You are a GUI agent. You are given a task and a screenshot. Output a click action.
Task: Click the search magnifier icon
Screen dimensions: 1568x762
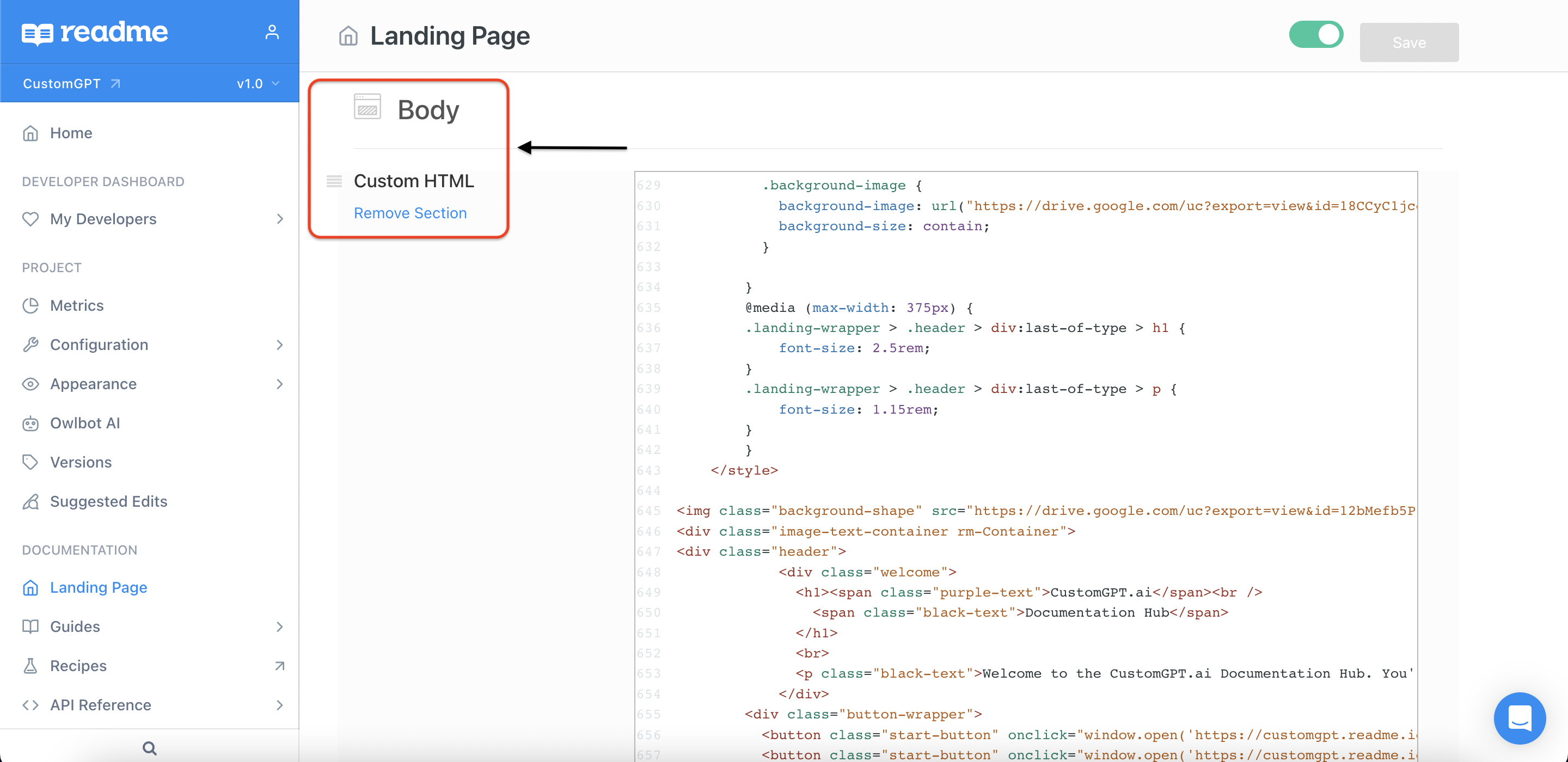[x=149, y=748]
